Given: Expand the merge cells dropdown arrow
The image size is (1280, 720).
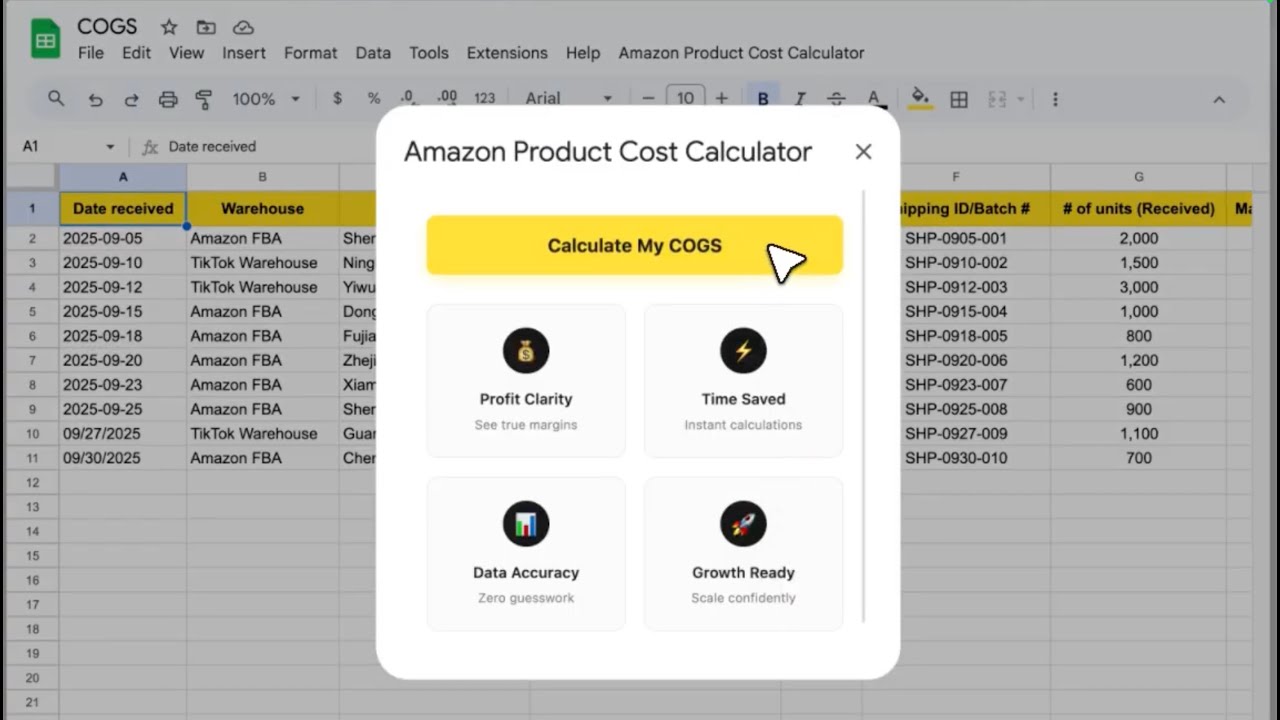Looking at the screenshot, I should click(x=1021, y=99).
